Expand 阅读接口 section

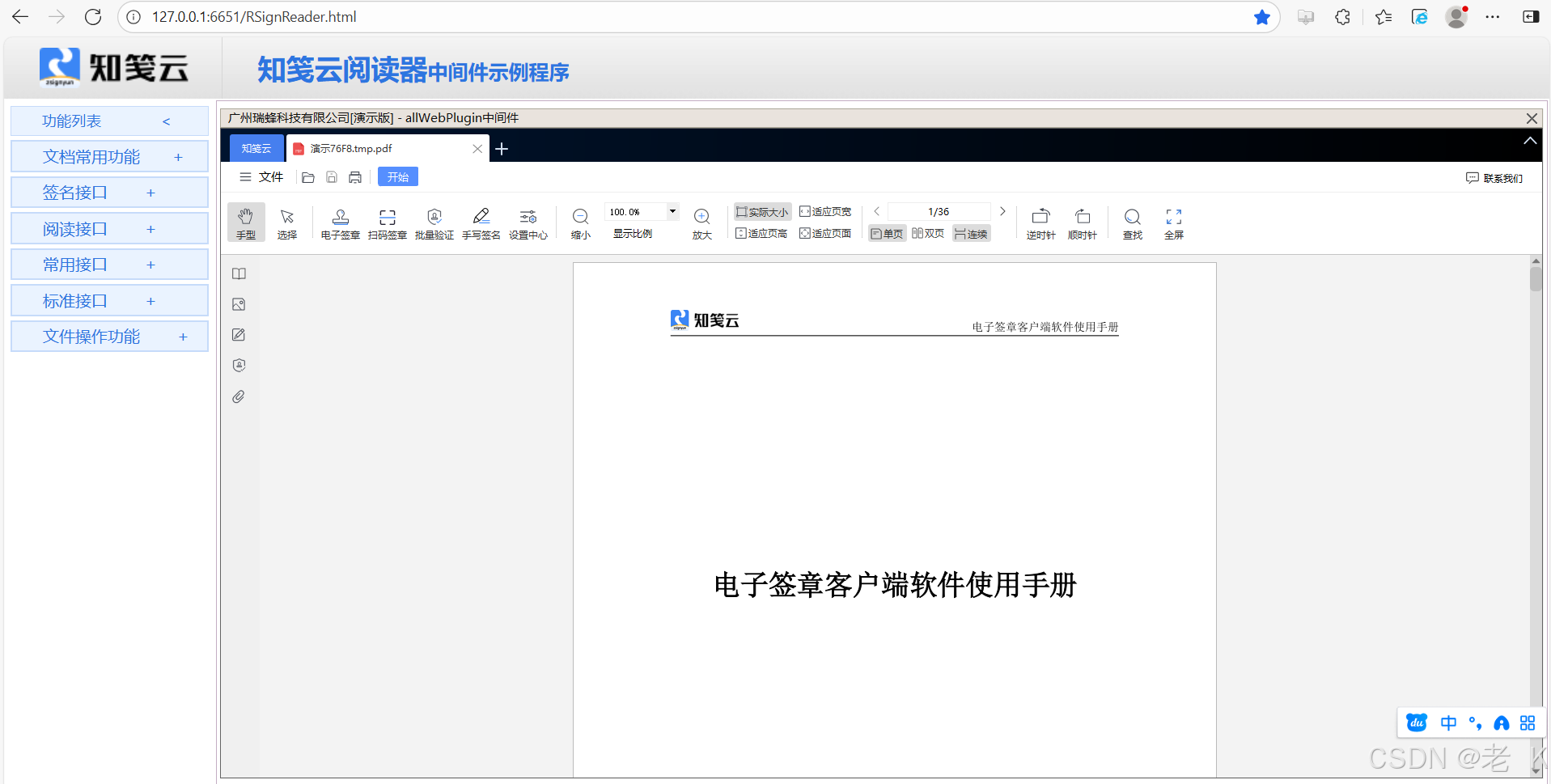[109, 229]
